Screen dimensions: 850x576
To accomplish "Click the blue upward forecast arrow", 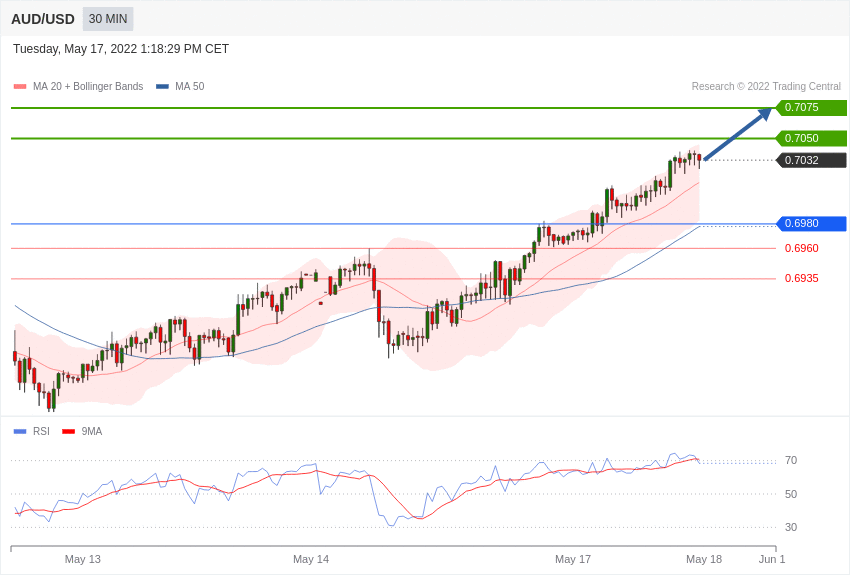I will [x=737, y=134].
